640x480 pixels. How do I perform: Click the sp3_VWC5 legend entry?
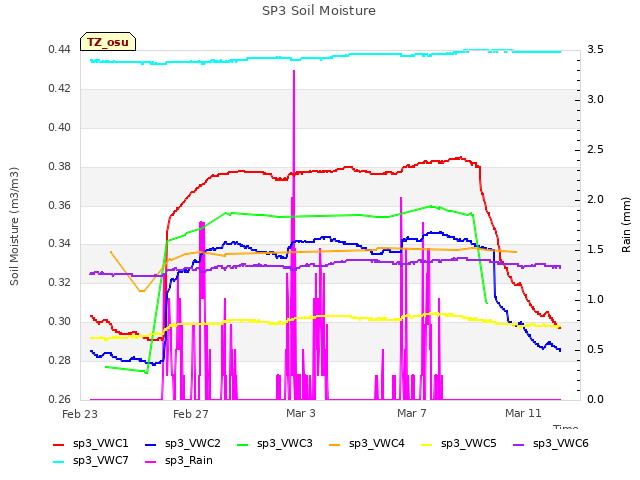(459, 444)
